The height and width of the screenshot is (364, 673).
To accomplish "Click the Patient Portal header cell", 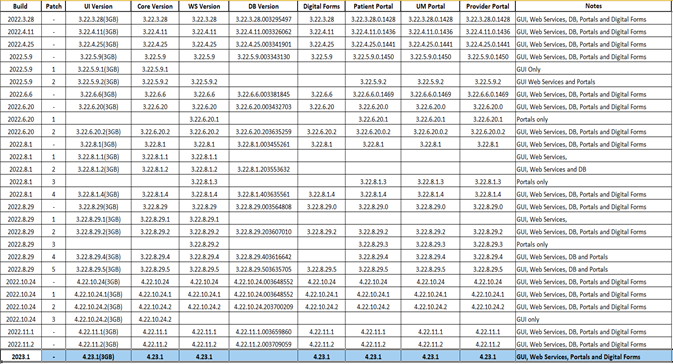I will (x=373, y=6).
